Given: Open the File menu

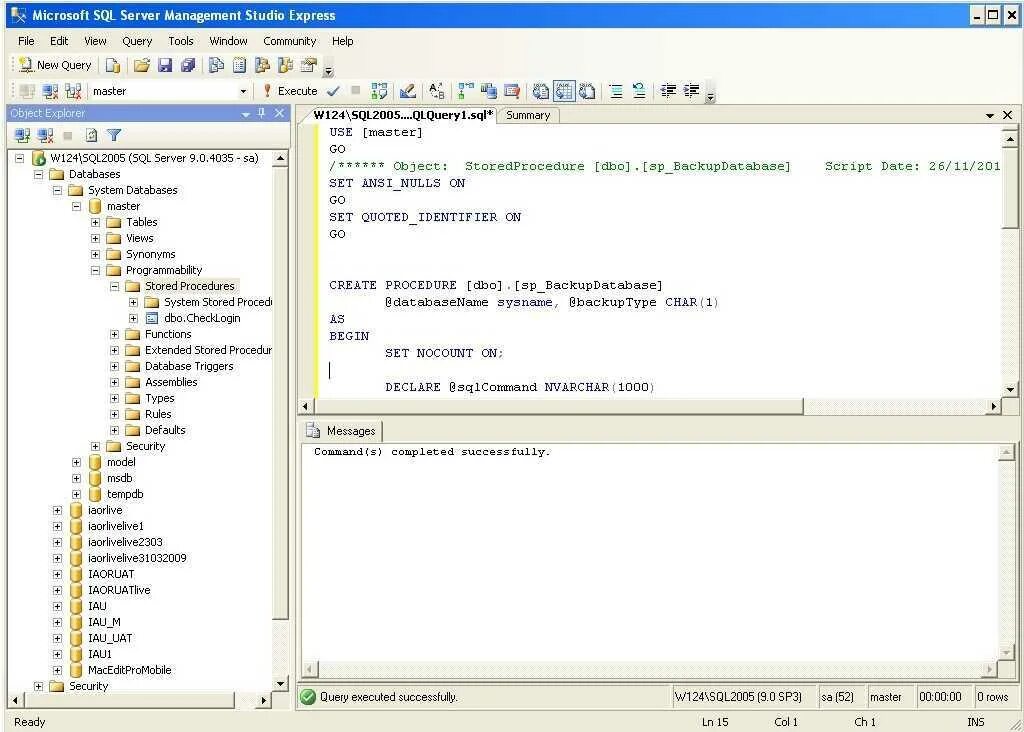Looking at the screenshot, I should click(x=26, y=41).
